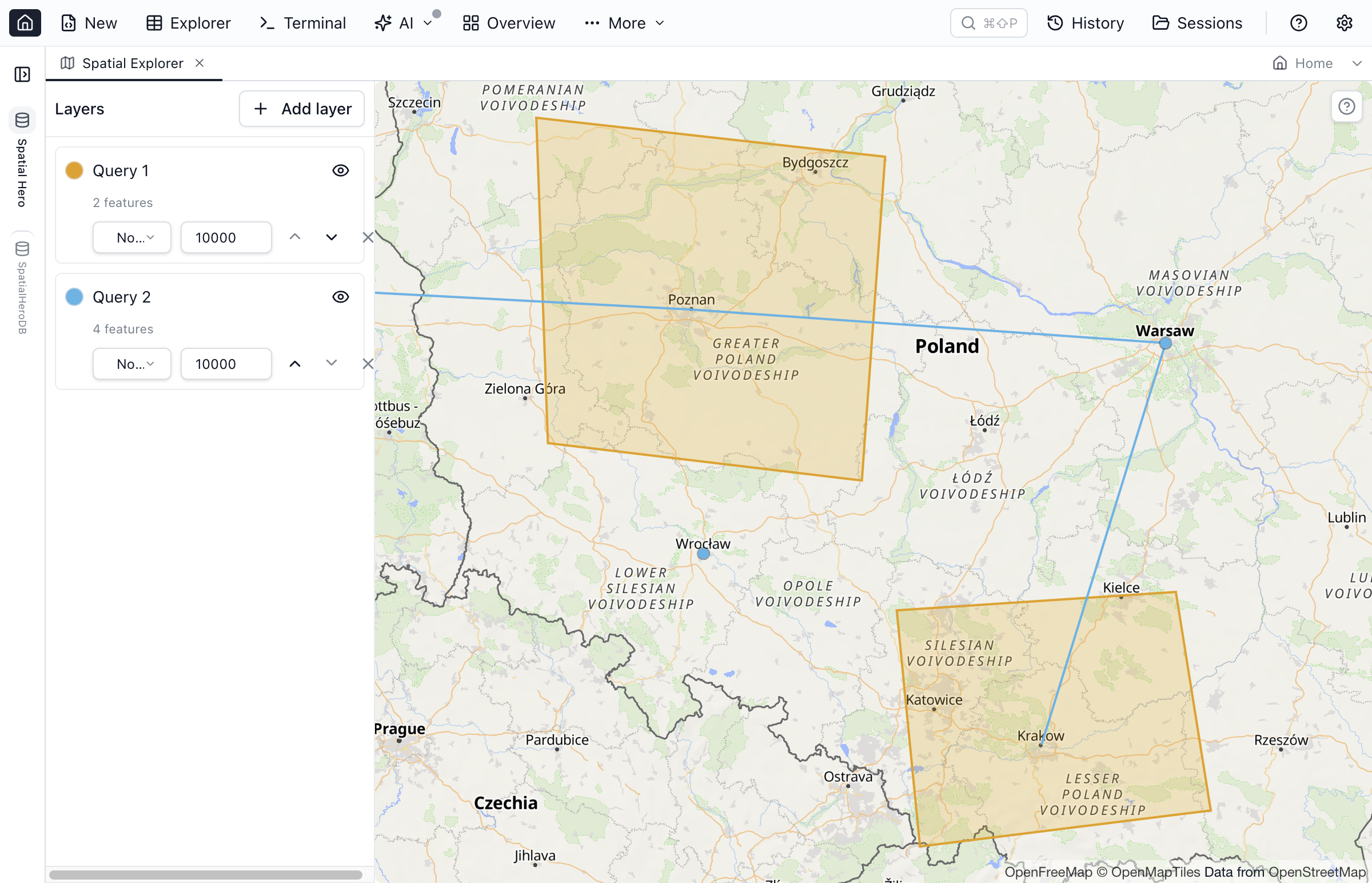Select the SpatialHeroDB database icon
The width and height of the screenshot is (1372, 883).
[22, 248]
